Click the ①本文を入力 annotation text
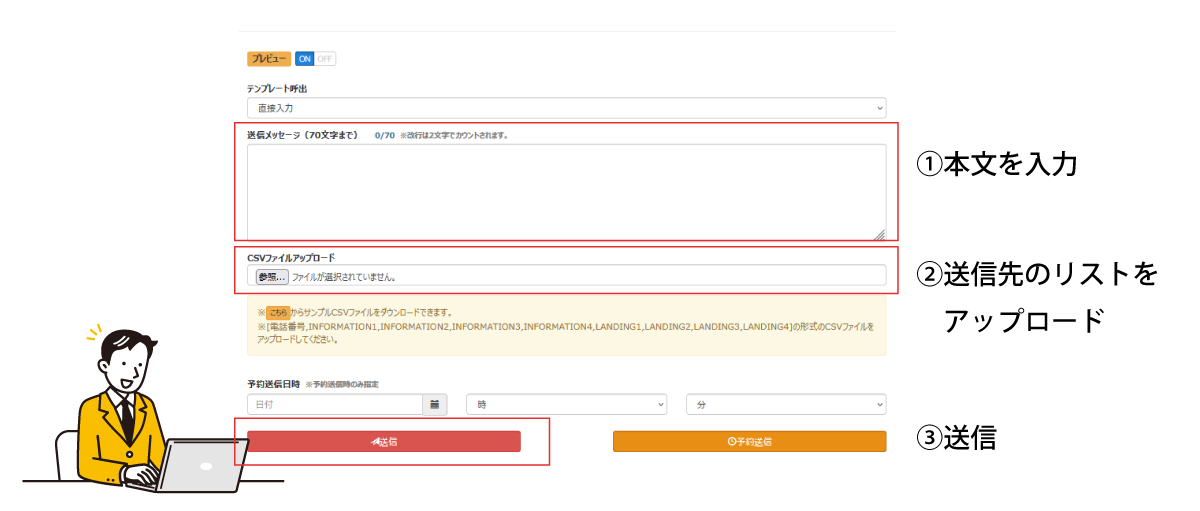 tap(996, 164)
